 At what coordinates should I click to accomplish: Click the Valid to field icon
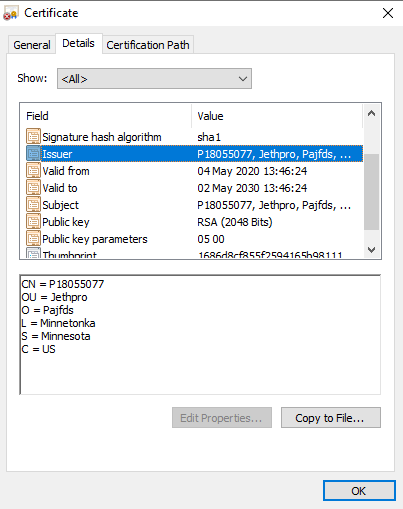33,188
